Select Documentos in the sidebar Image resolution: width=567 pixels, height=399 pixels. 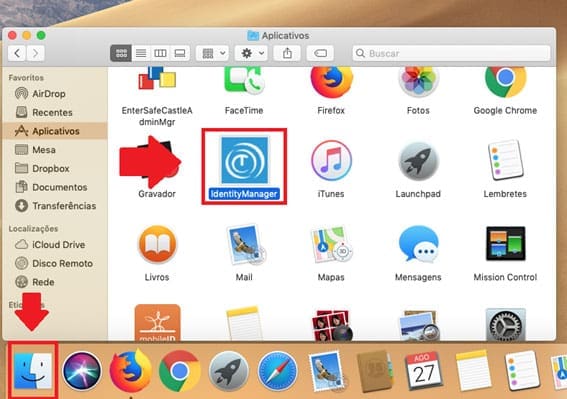[55, 187]
